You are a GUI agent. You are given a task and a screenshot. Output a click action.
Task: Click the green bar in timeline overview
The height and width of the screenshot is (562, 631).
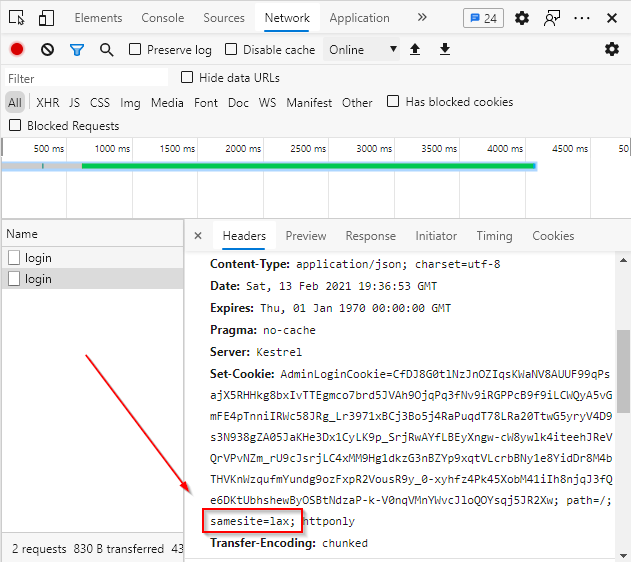(308, 166)
